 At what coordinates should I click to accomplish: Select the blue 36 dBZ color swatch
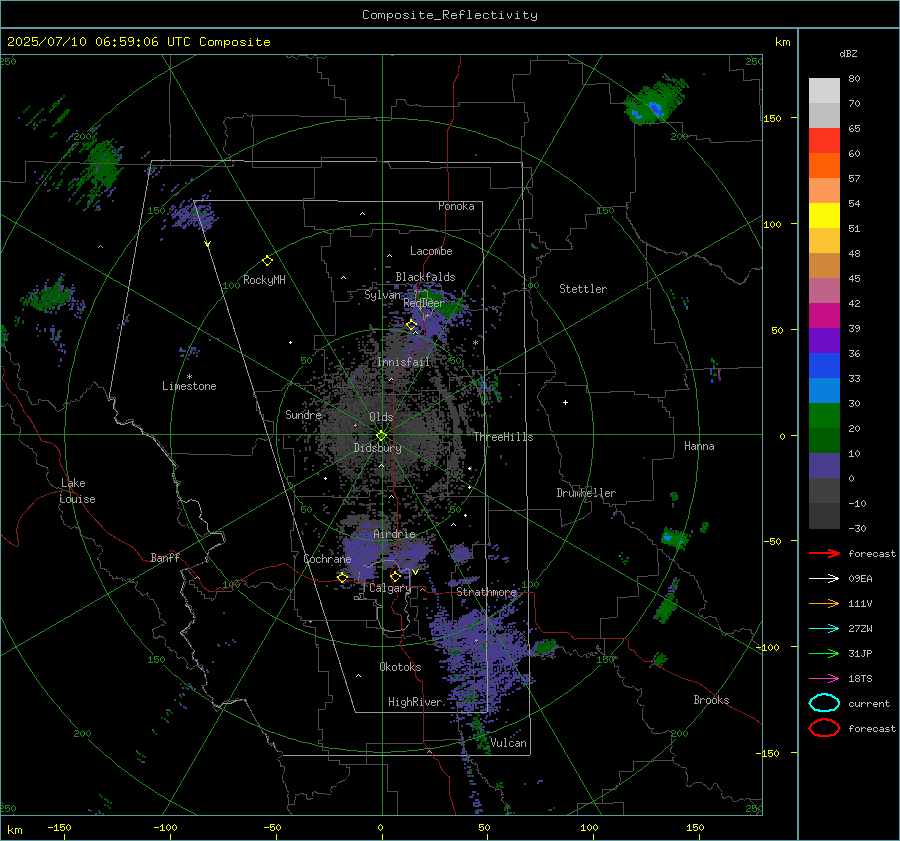pos(824,365)
